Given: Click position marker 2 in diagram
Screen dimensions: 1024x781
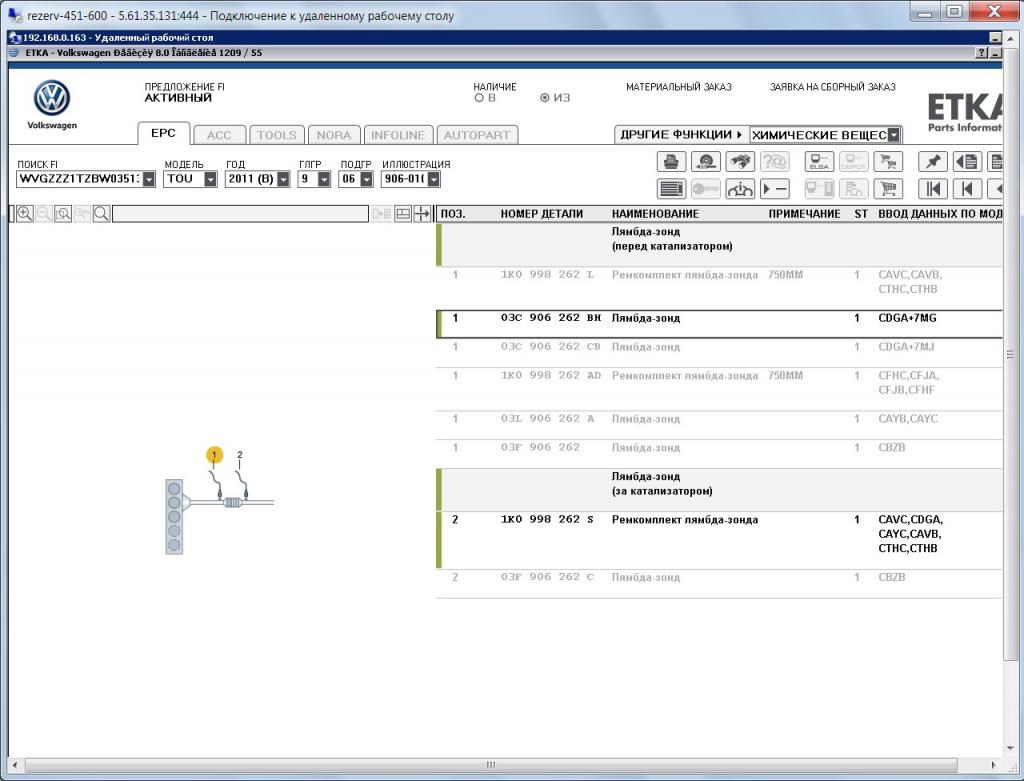Looking at the screenshot, I should tap(240, 454).
